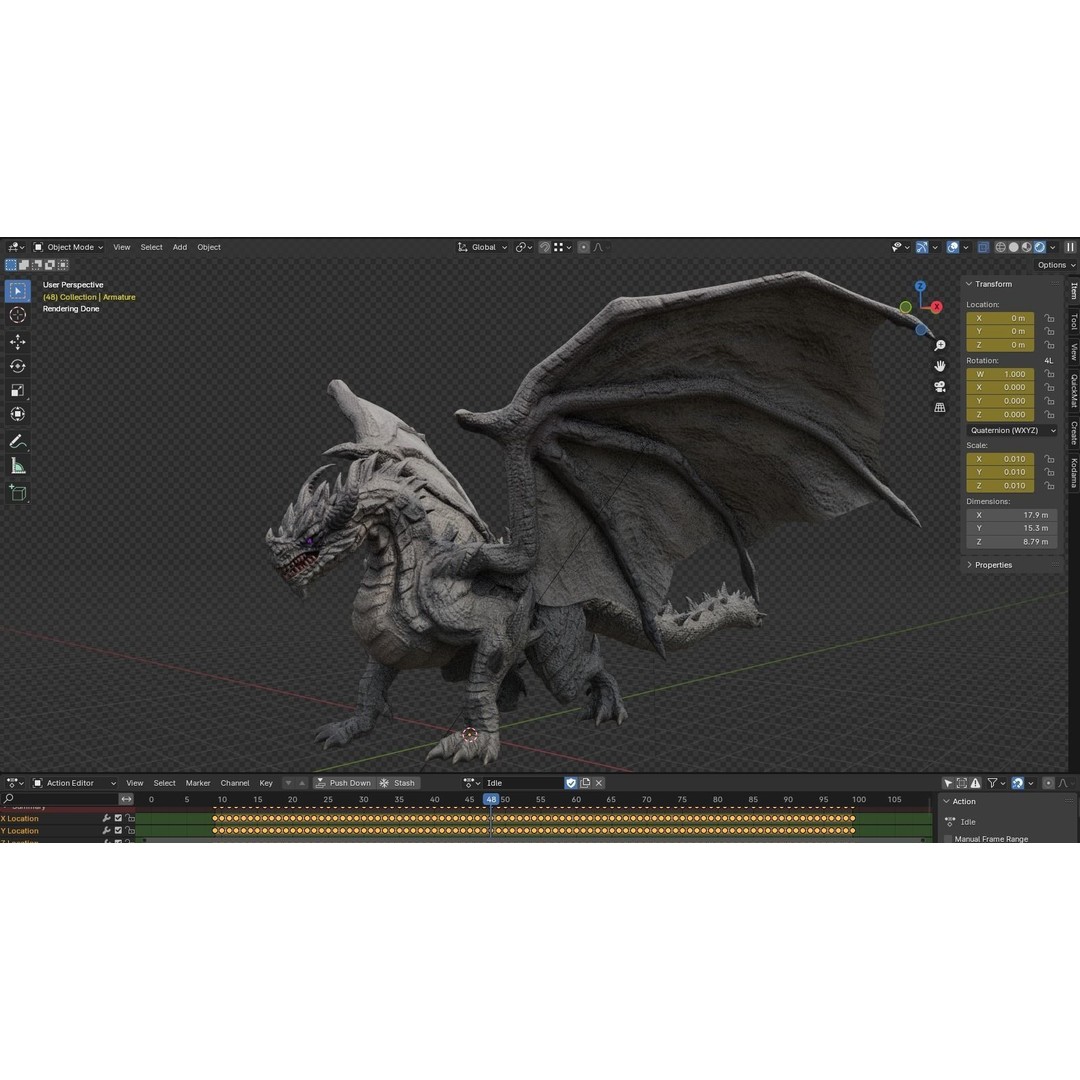Viewport: 1080px width, 1080px height.
Task: Activate the Scale tool
Action: click(x=18, y=391)
